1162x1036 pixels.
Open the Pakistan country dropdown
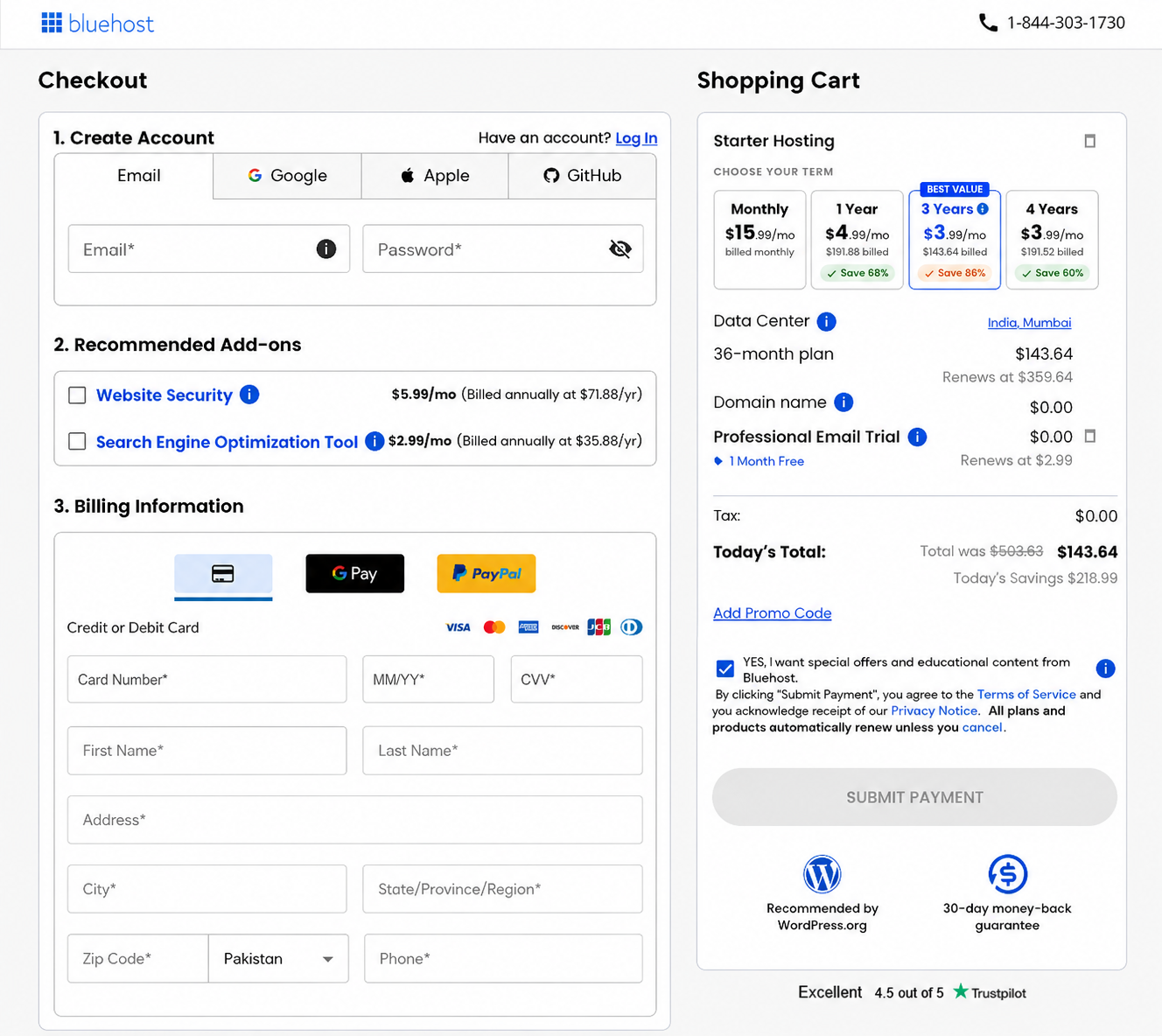[x=278, y=959]
